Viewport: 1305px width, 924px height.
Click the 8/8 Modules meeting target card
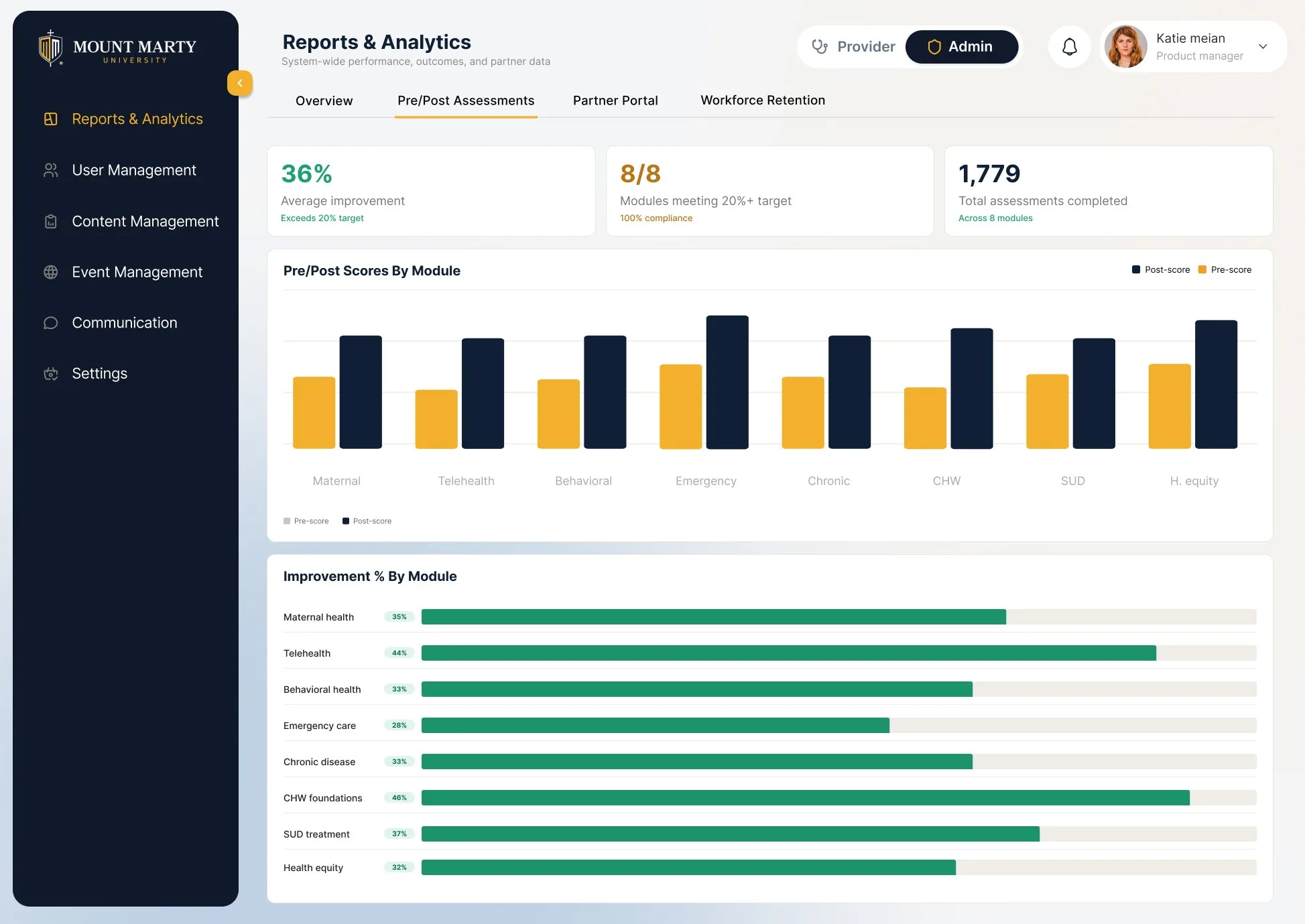tap(770, 191)
